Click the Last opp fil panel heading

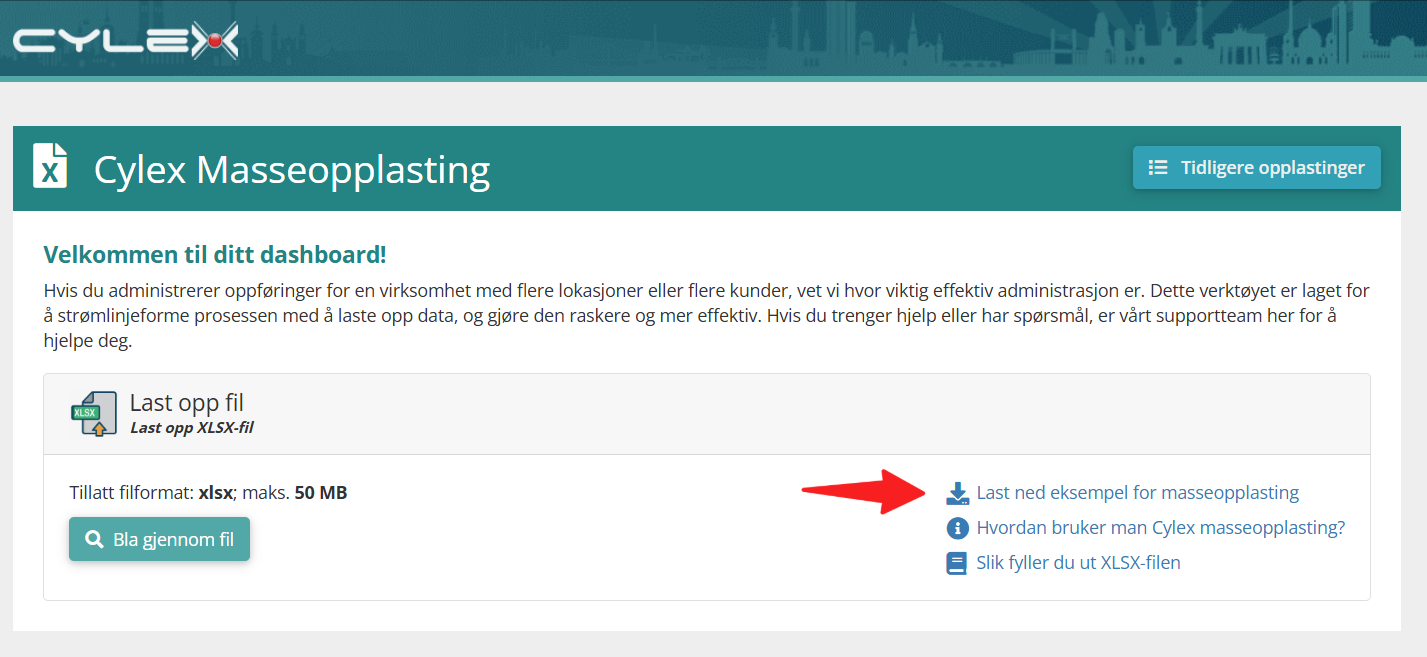(x=187, y=403)
